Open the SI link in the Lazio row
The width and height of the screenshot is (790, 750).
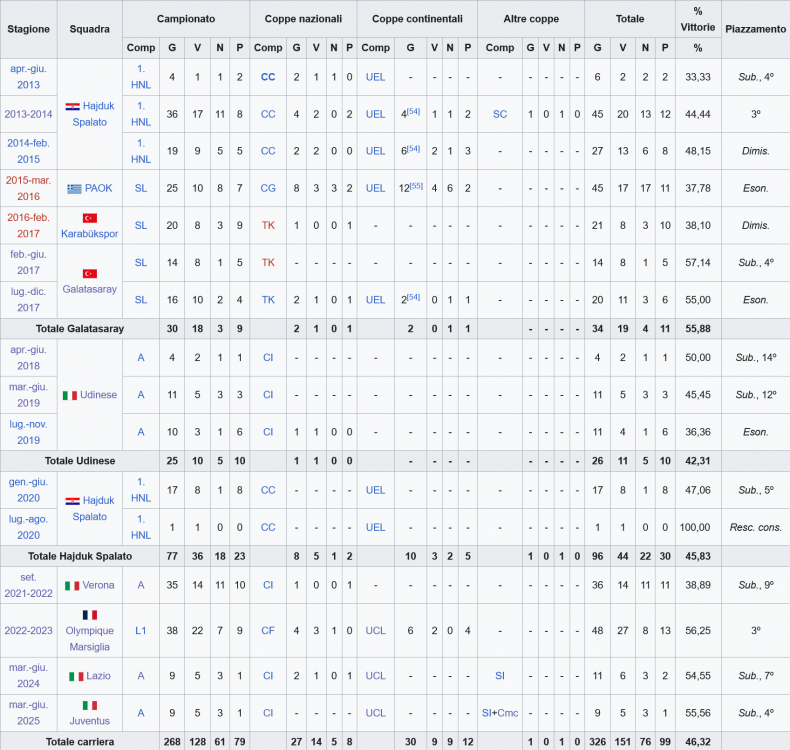point(500,676)
